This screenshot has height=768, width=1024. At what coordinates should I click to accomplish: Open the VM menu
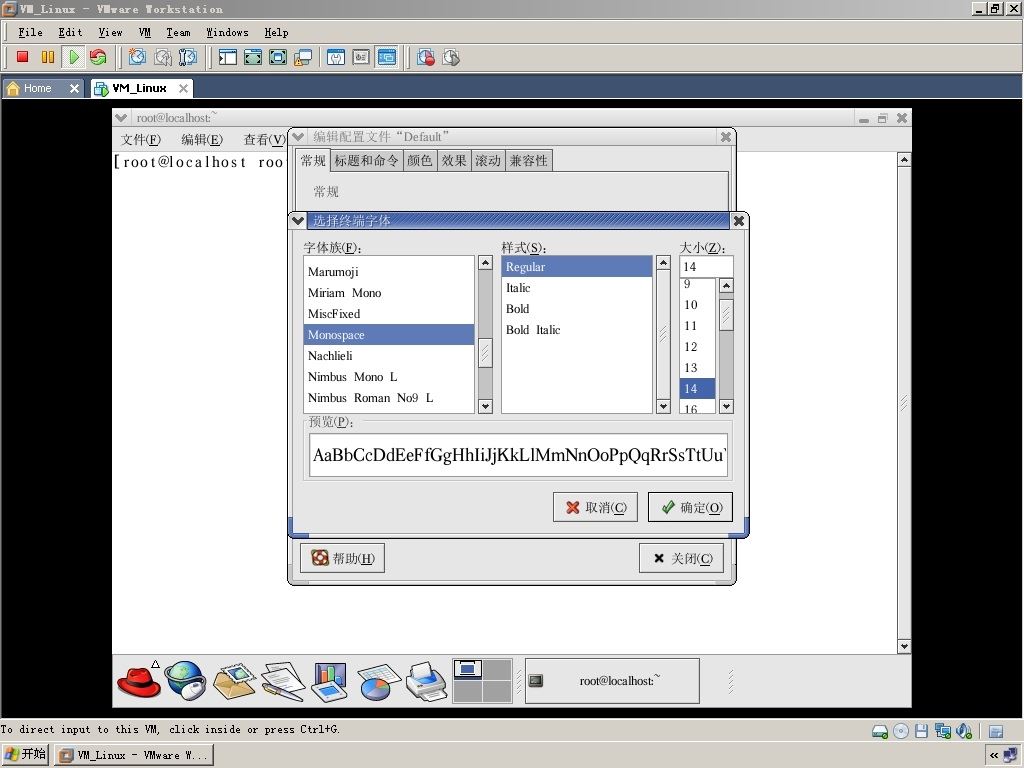pyautogui.click(x=144, y=32)
